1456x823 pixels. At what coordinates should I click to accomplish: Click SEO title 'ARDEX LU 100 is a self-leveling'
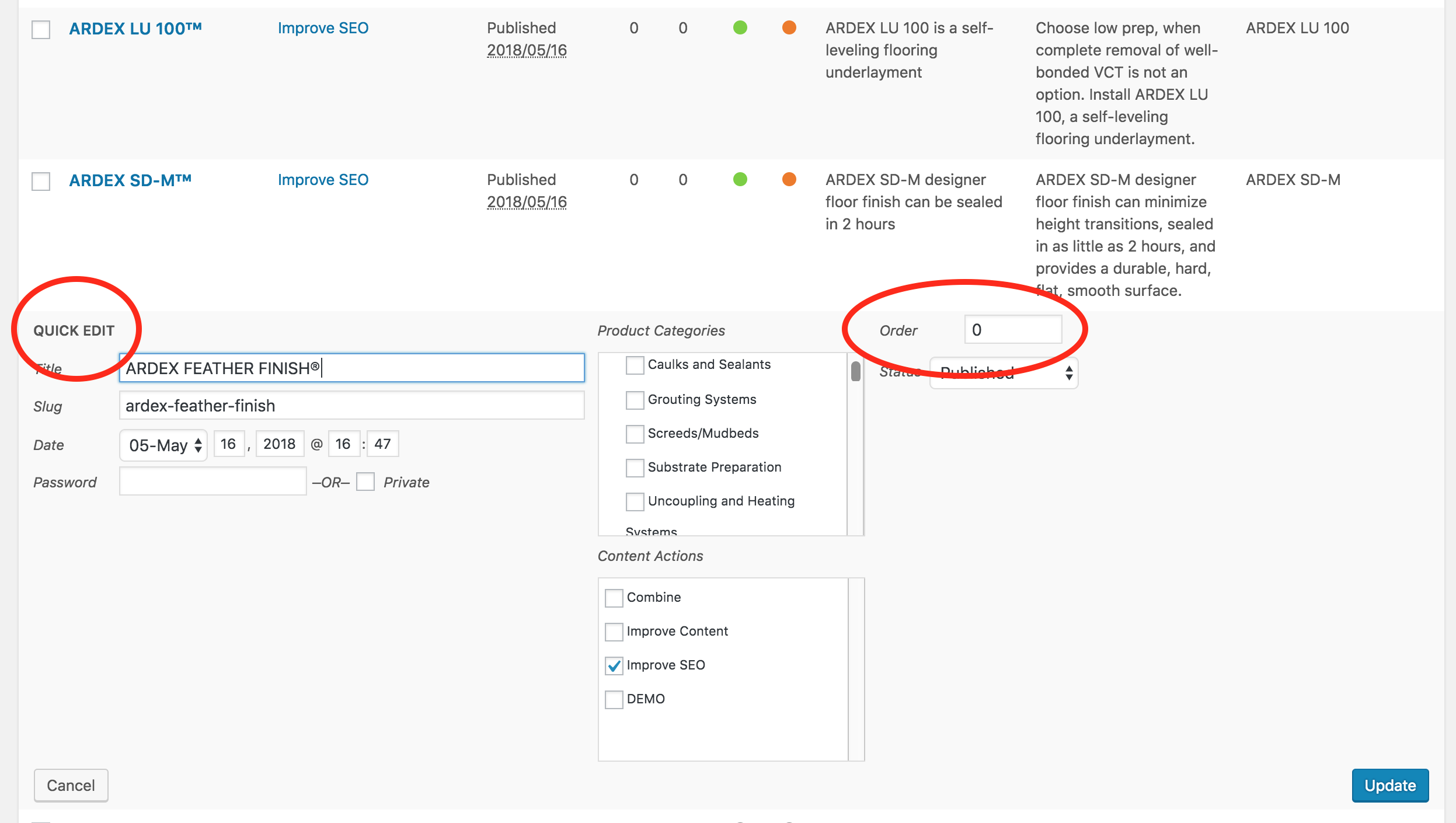pos(910,50)
